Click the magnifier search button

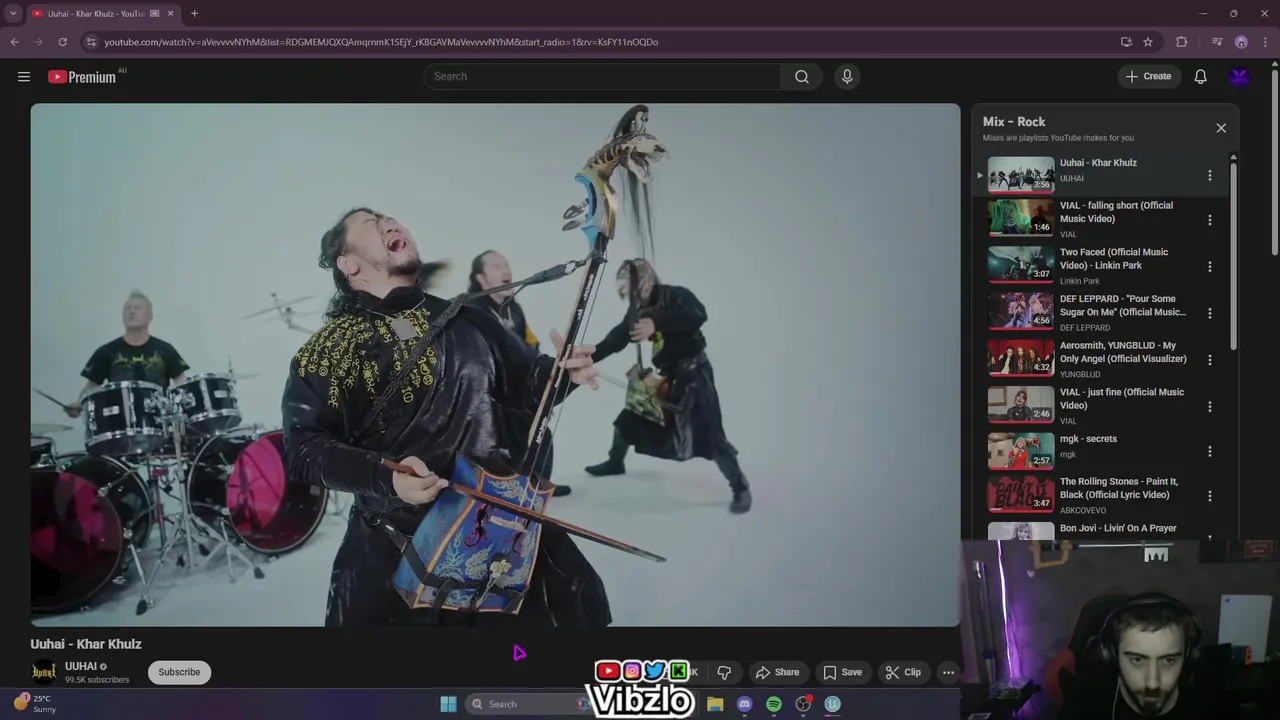802,76
